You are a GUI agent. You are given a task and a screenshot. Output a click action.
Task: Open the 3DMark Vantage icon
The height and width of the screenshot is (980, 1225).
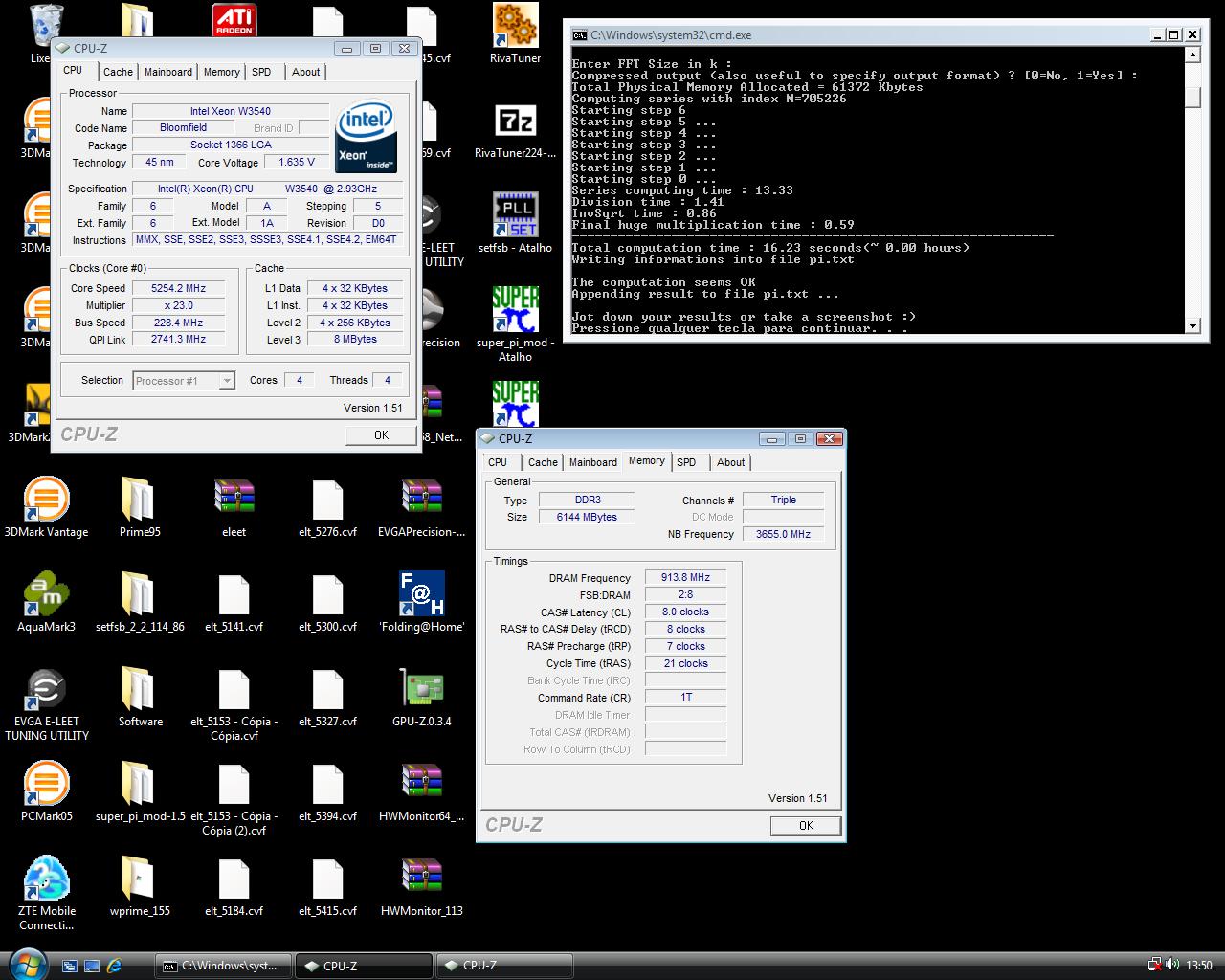point(46,508)
